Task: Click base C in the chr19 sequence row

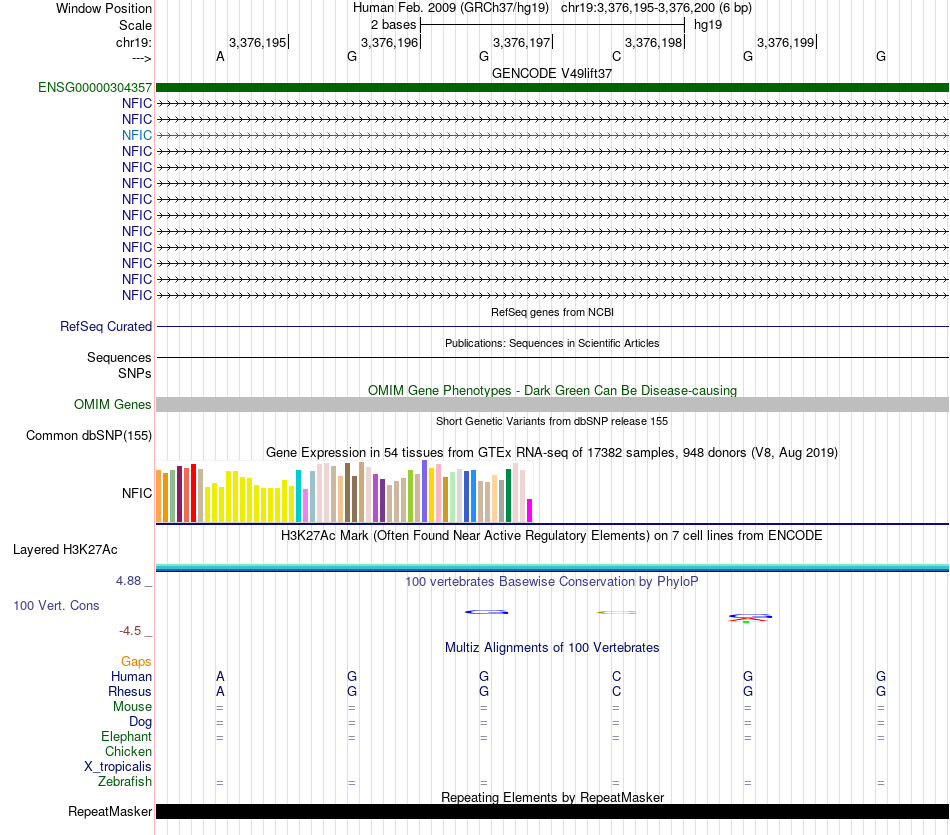Action: pyautogui.click(x=616, y=56)
